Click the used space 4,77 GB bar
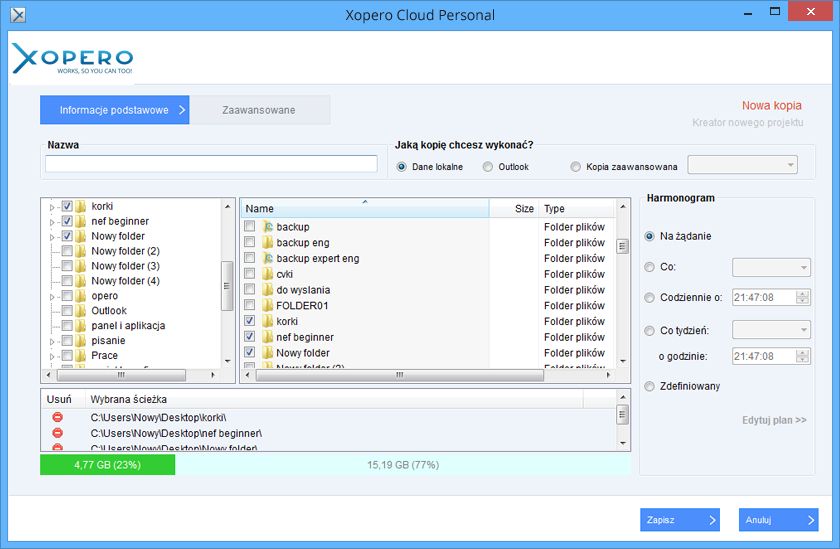The height and width of the screenshot is (549, 840). 108,465
